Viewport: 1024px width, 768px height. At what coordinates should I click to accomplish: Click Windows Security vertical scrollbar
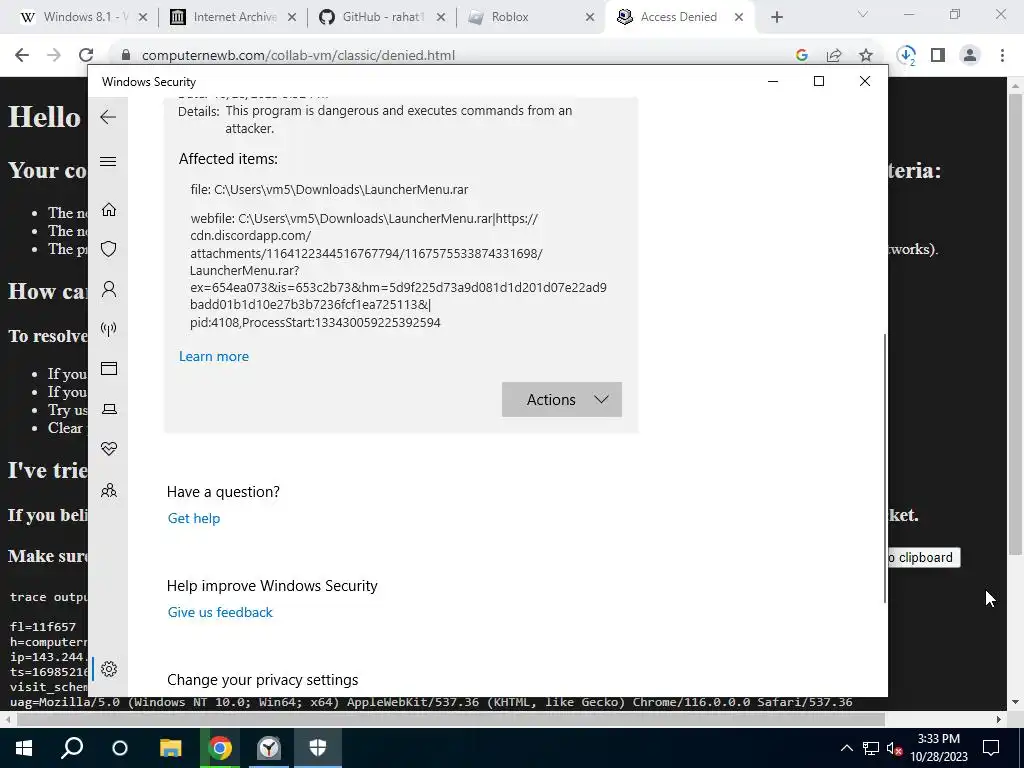click(x=884, y=467)
